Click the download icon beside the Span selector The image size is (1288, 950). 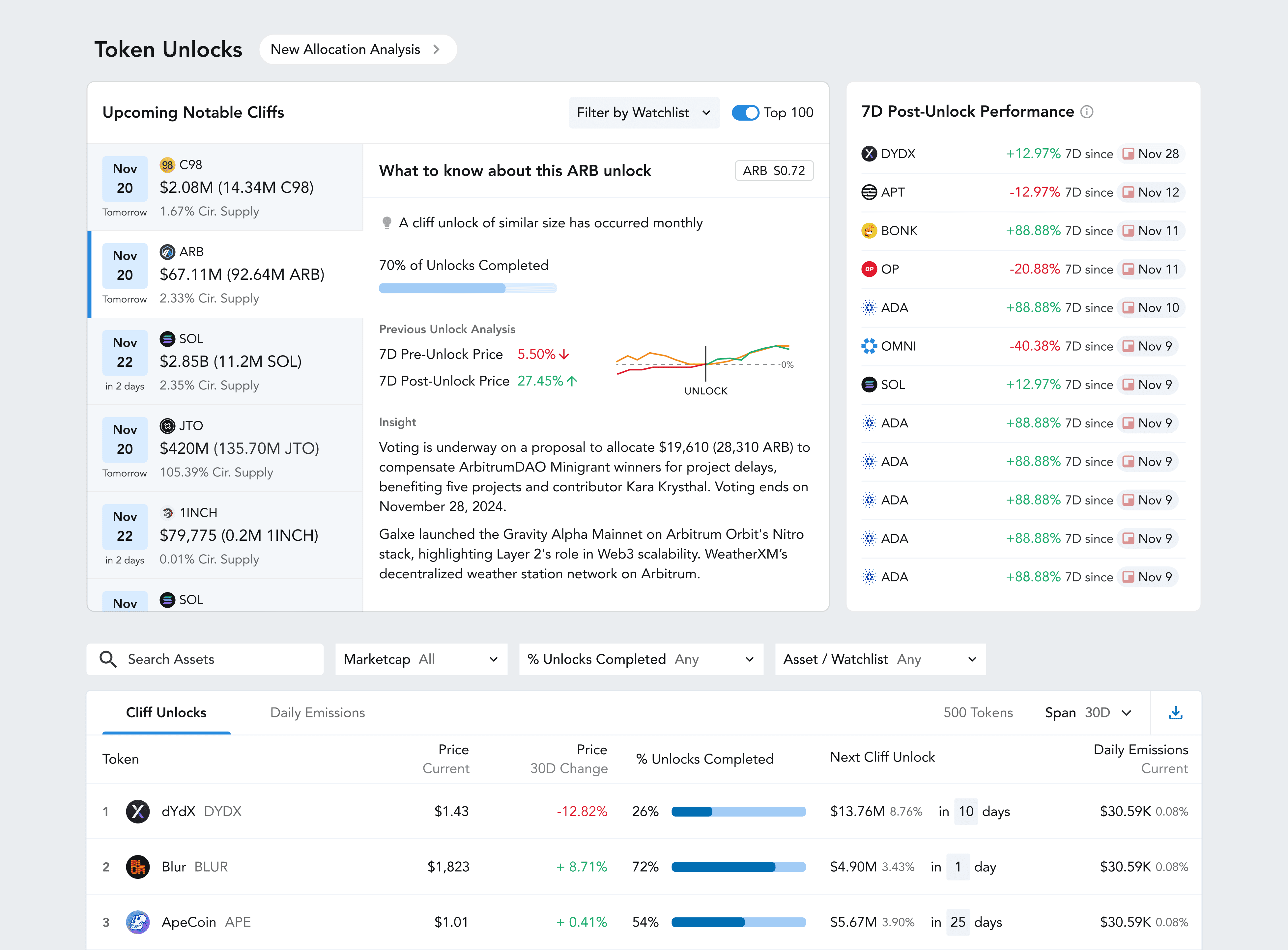click(x=1175, y=712)
